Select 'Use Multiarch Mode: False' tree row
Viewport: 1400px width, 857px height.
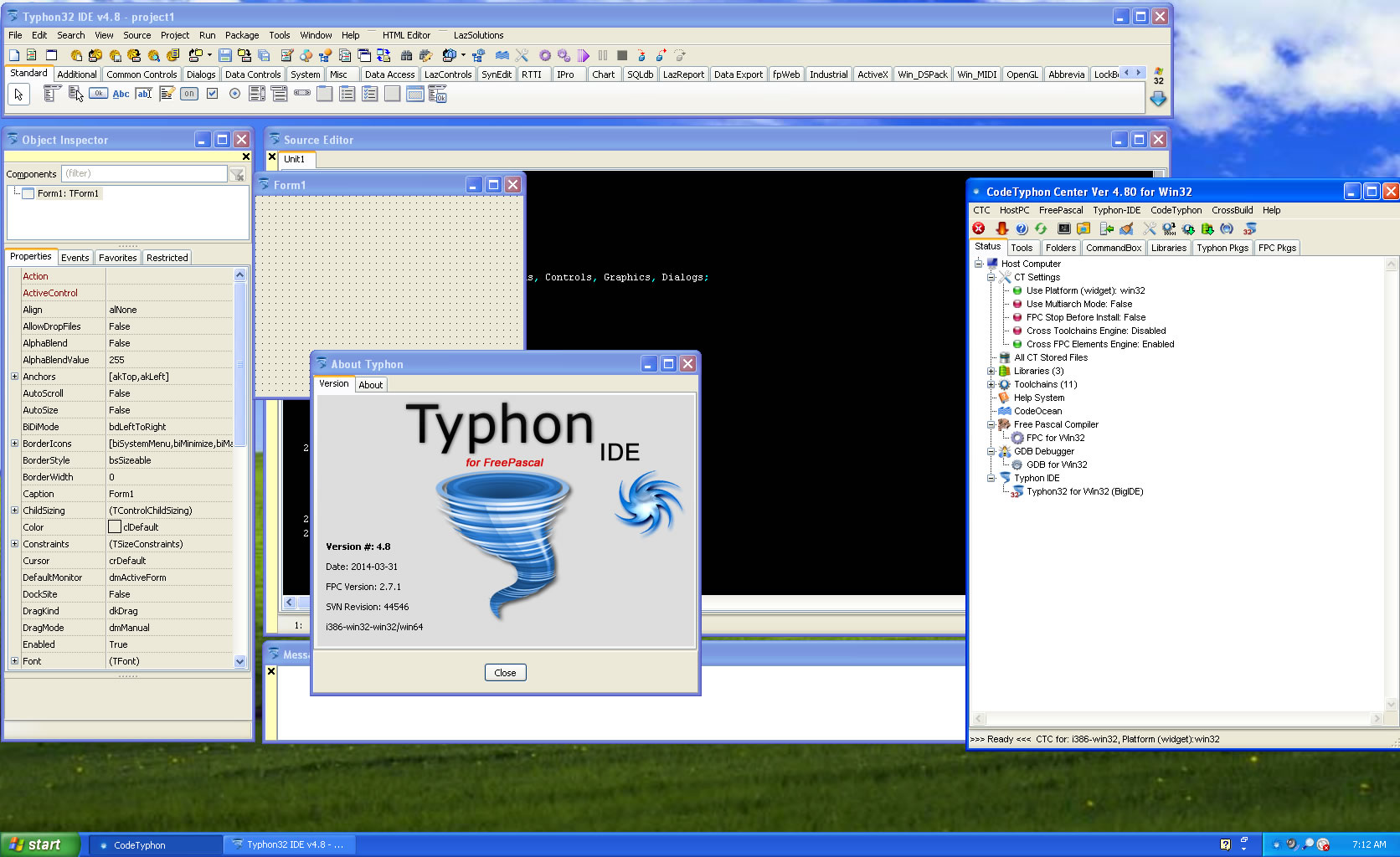coord(1078,304)
